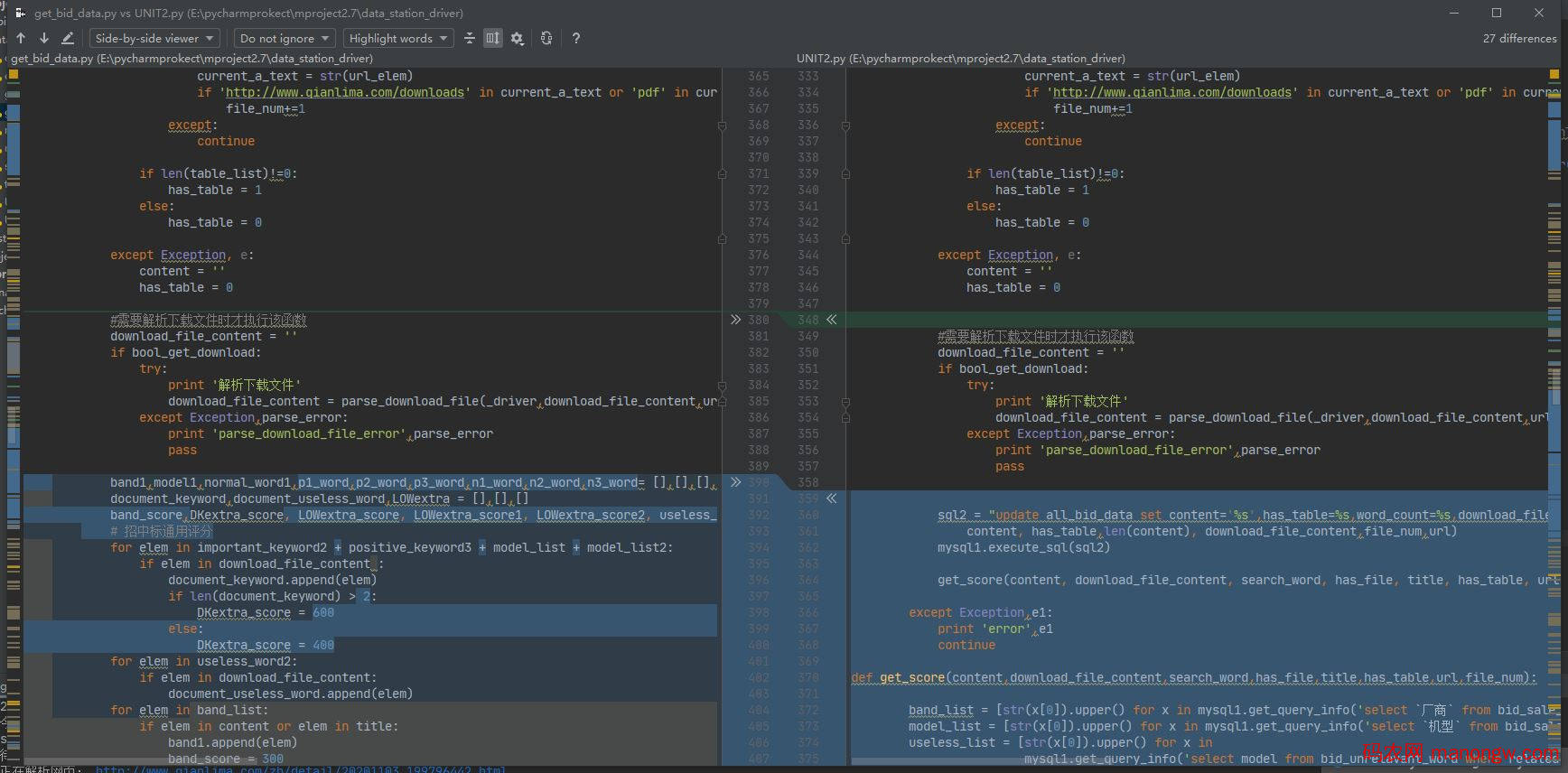The width and height of the screenshot is (1568, 773).
Task: Open the Side-by-side viewer dropdown
Action: 154,38
